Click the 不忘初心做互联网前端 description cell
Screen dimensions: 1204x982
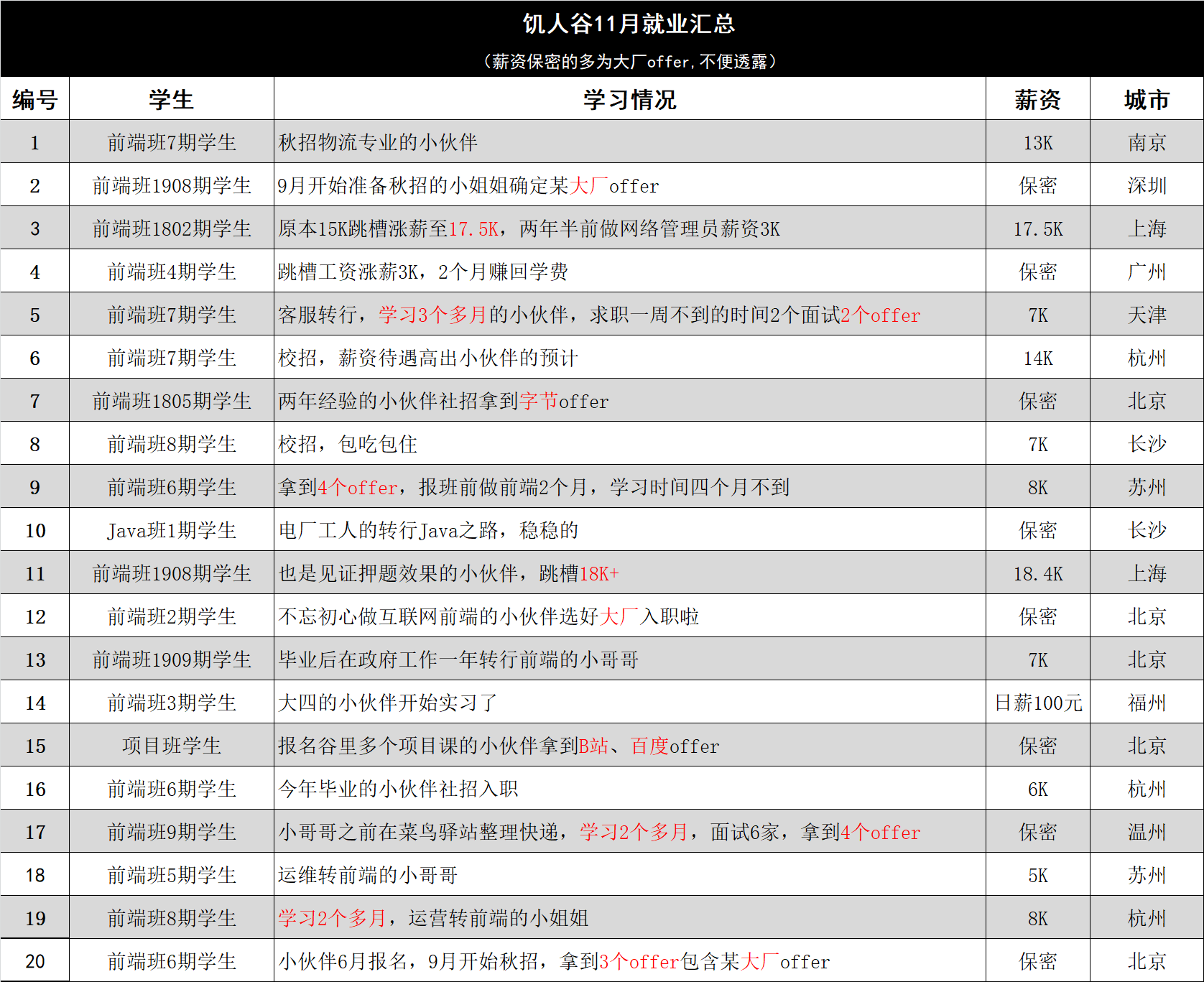tap(630, 616)
